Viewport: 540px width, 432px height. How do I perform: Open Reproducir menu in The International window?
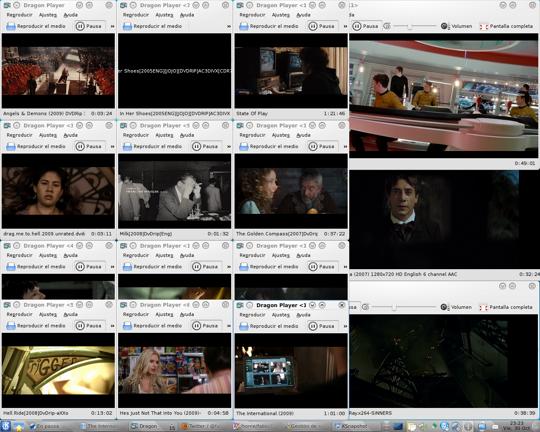(252, 315)
